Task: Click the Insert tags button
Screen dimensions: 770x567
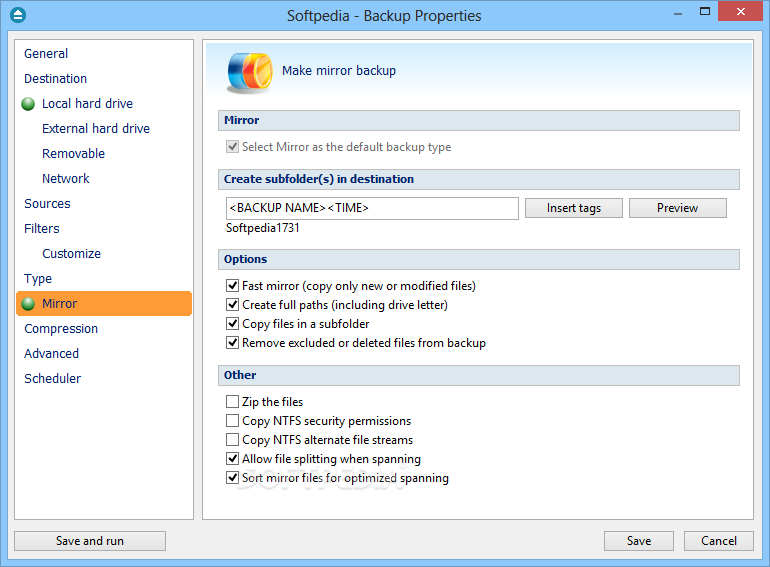Action: tap(574, 208)
